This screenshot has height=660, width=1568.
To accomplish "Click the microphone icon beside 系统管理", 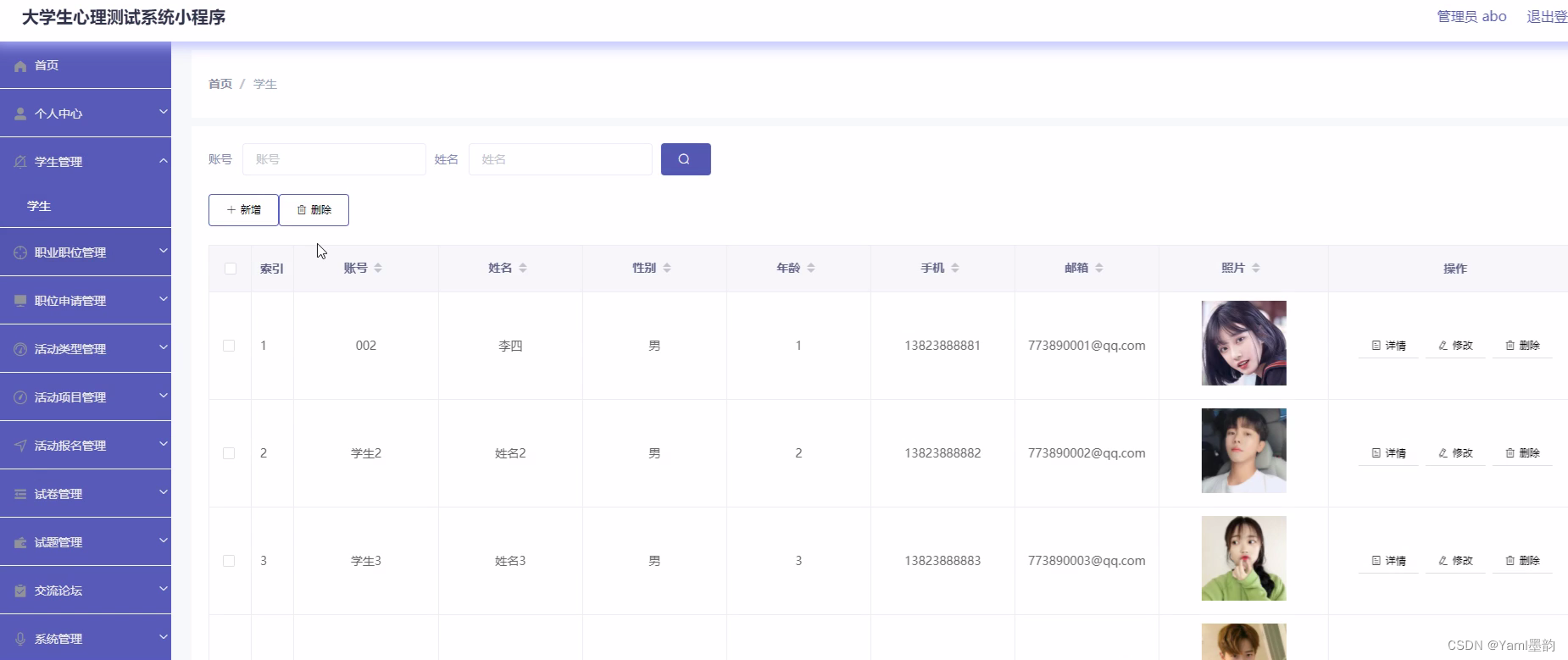I will point(20,639).
